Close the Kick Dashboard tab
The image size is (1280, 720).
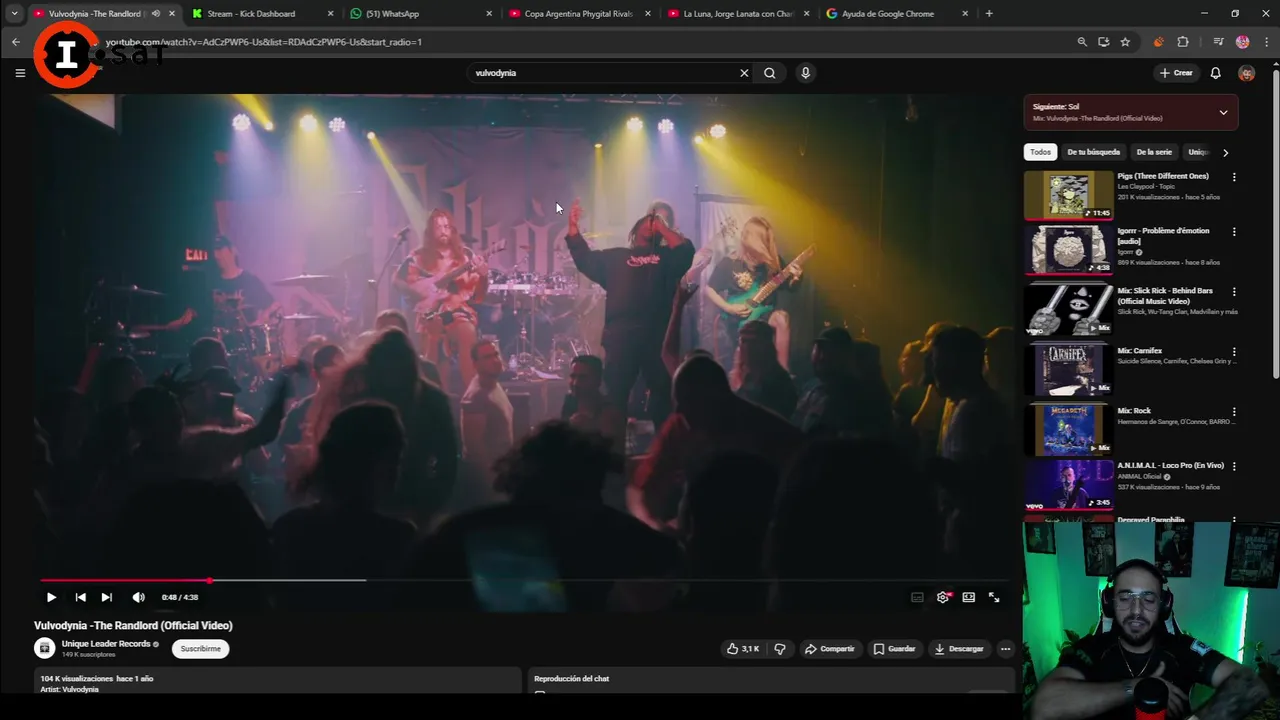pyautogui.click(x=331, y=14)
